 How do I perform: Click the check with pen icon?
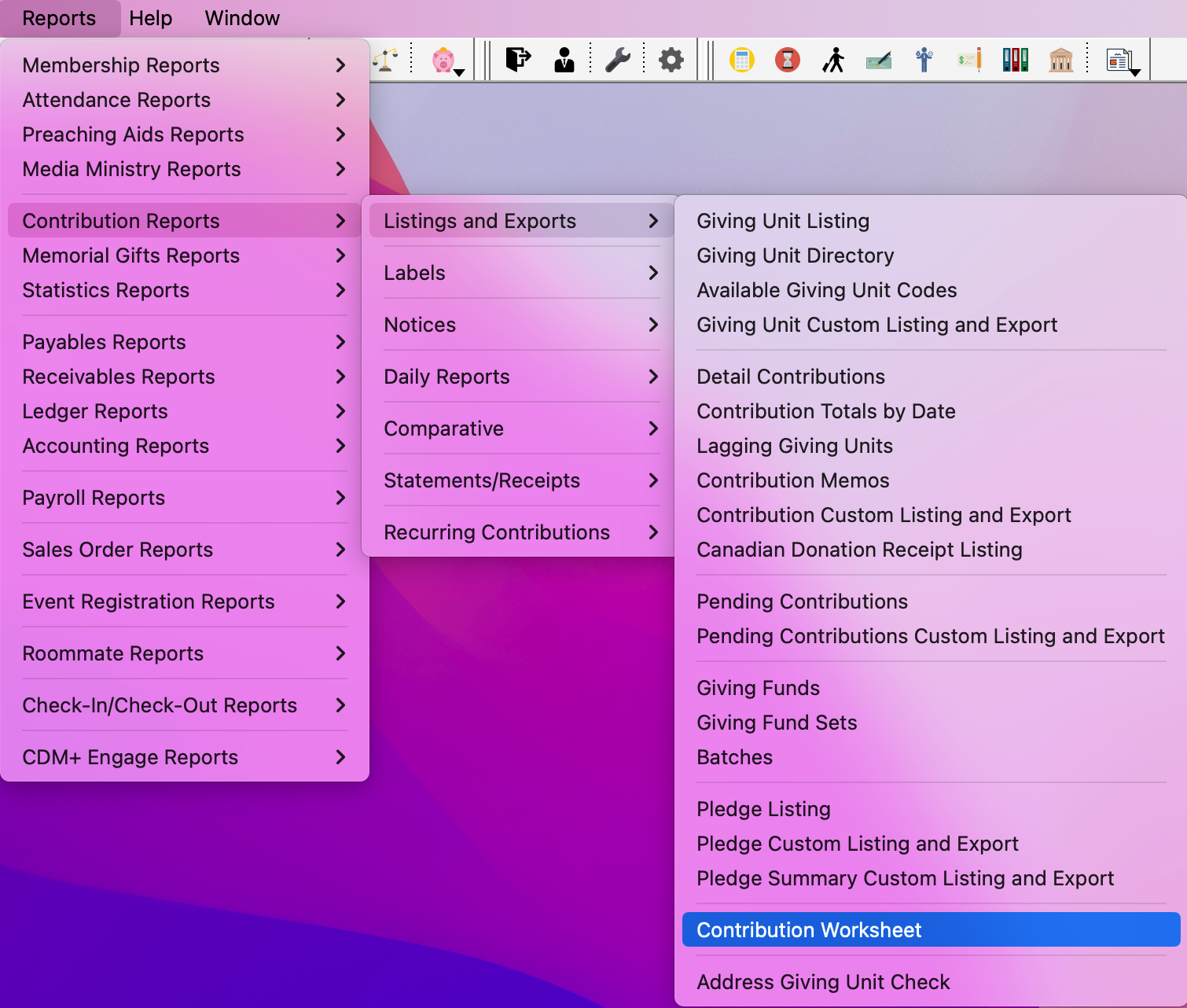pos(878,60)
